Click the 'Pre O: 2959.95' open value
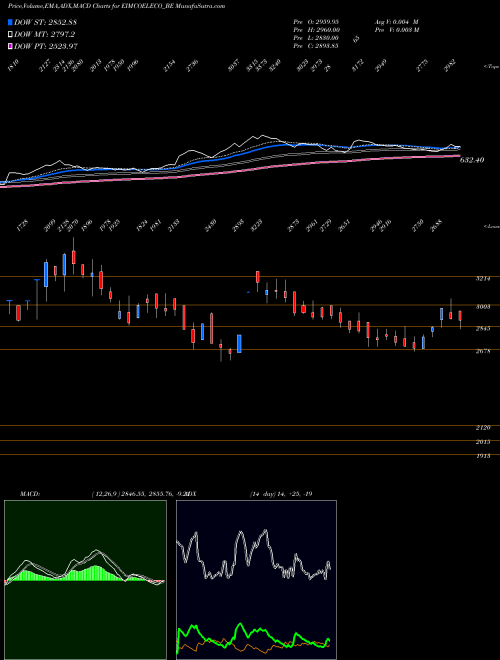Screen dimensions: 500x660 point(316,21)
